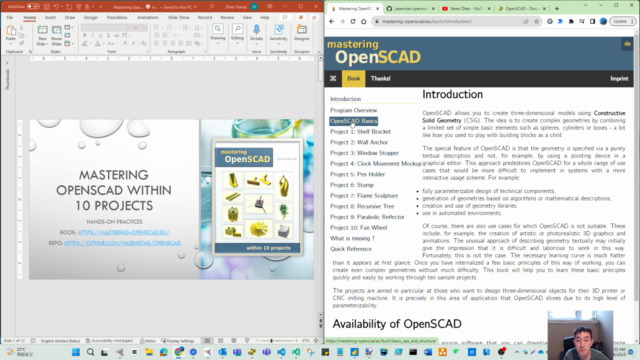The image size is (640, 360).
Task: Switch to the Transitions ribbon tab
Action: [117, 18]
